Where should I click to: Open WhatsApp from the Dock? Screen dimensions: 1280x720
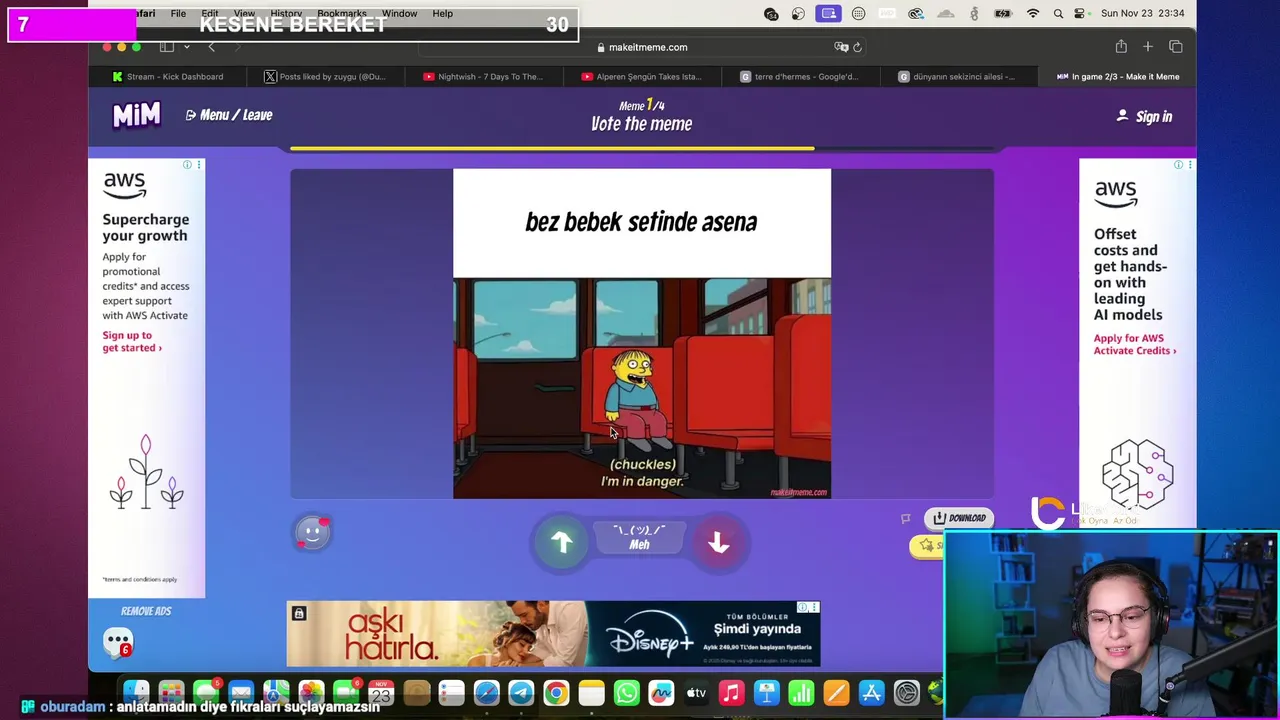626,693
